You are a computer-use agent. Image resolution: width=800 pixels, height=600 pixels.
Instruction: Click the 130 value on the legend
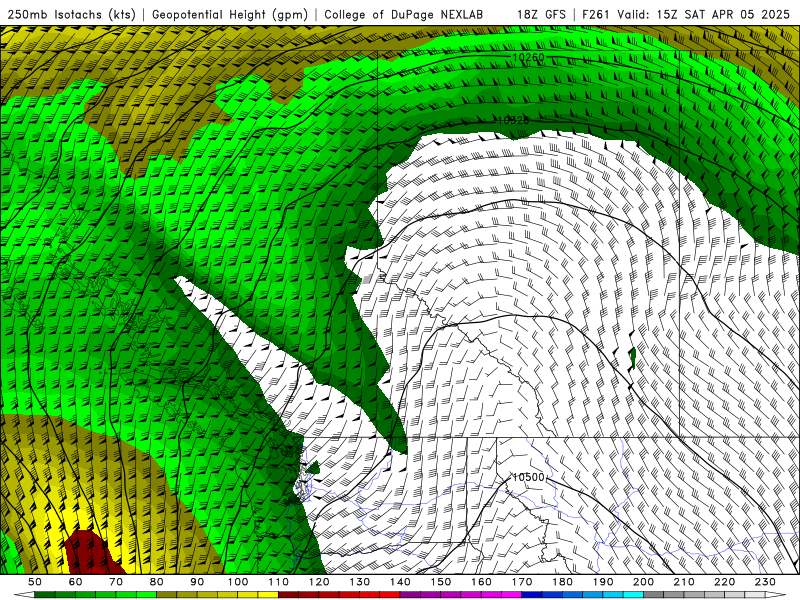(x=360, y=582)
